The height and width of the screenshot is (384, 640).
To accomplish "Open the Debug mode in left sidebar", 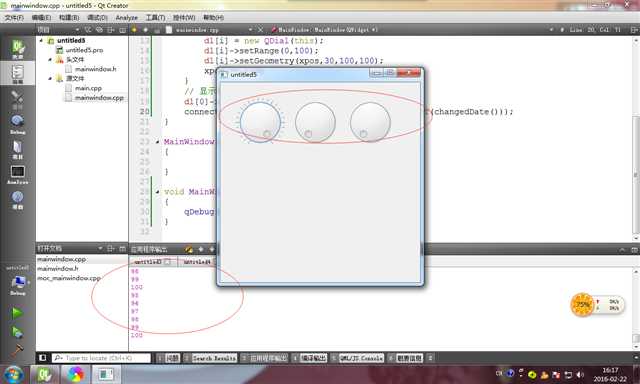I will click(x=18, y=124).
